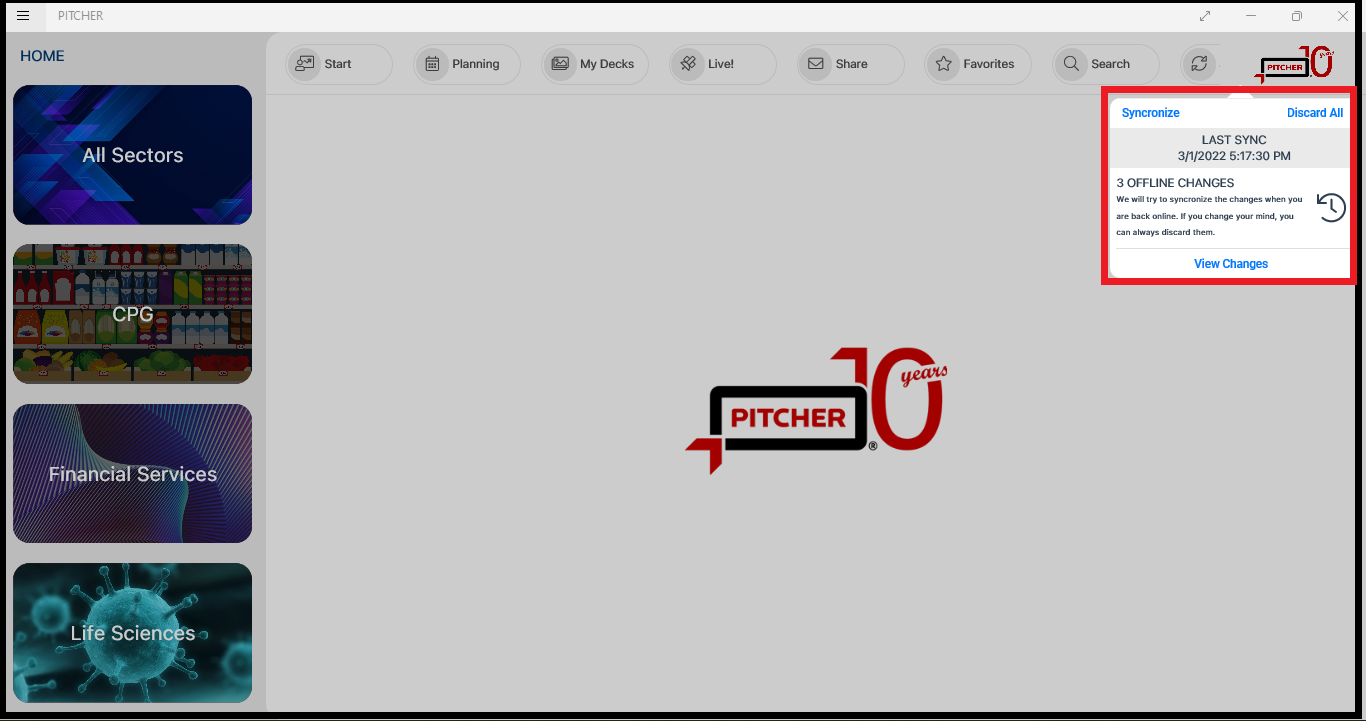Screen dimensions: 1366x721
Task: Open Search with the magnifier icon
Action: [x=1071, y=63]
